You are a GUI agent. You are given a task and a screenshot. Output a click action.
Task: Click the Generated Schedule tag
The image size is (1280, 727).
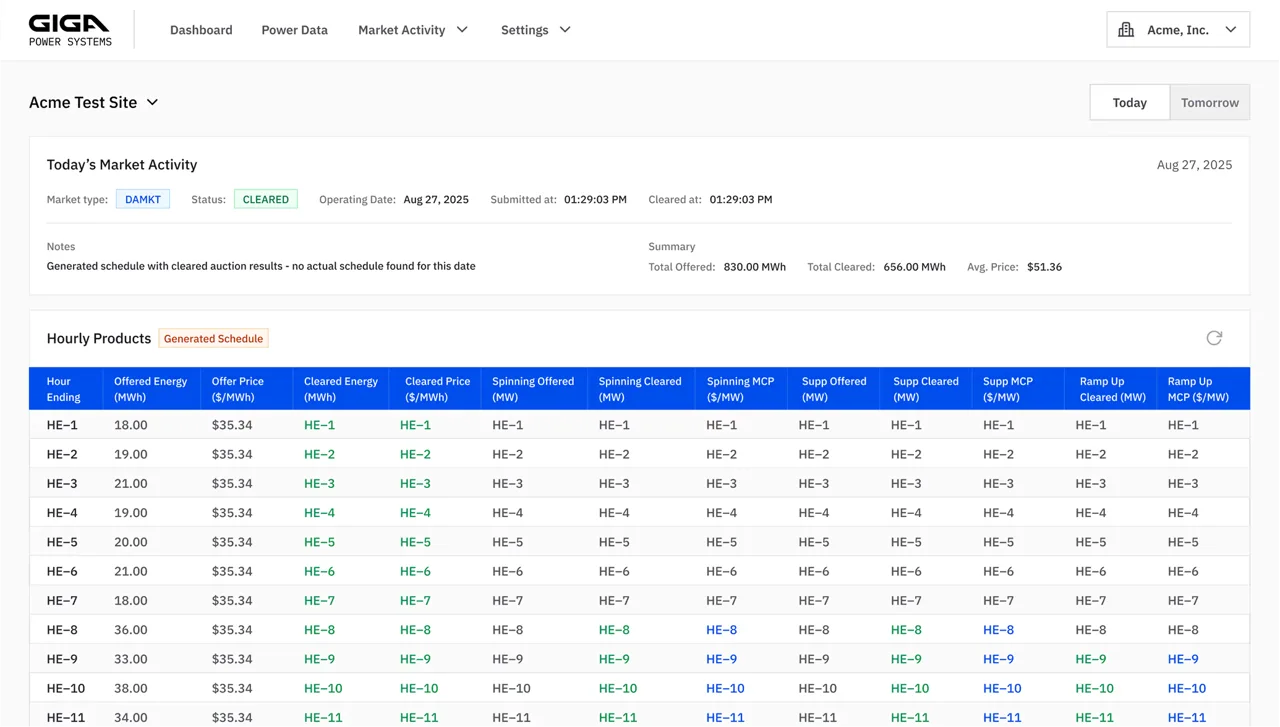tap(213, 338)
